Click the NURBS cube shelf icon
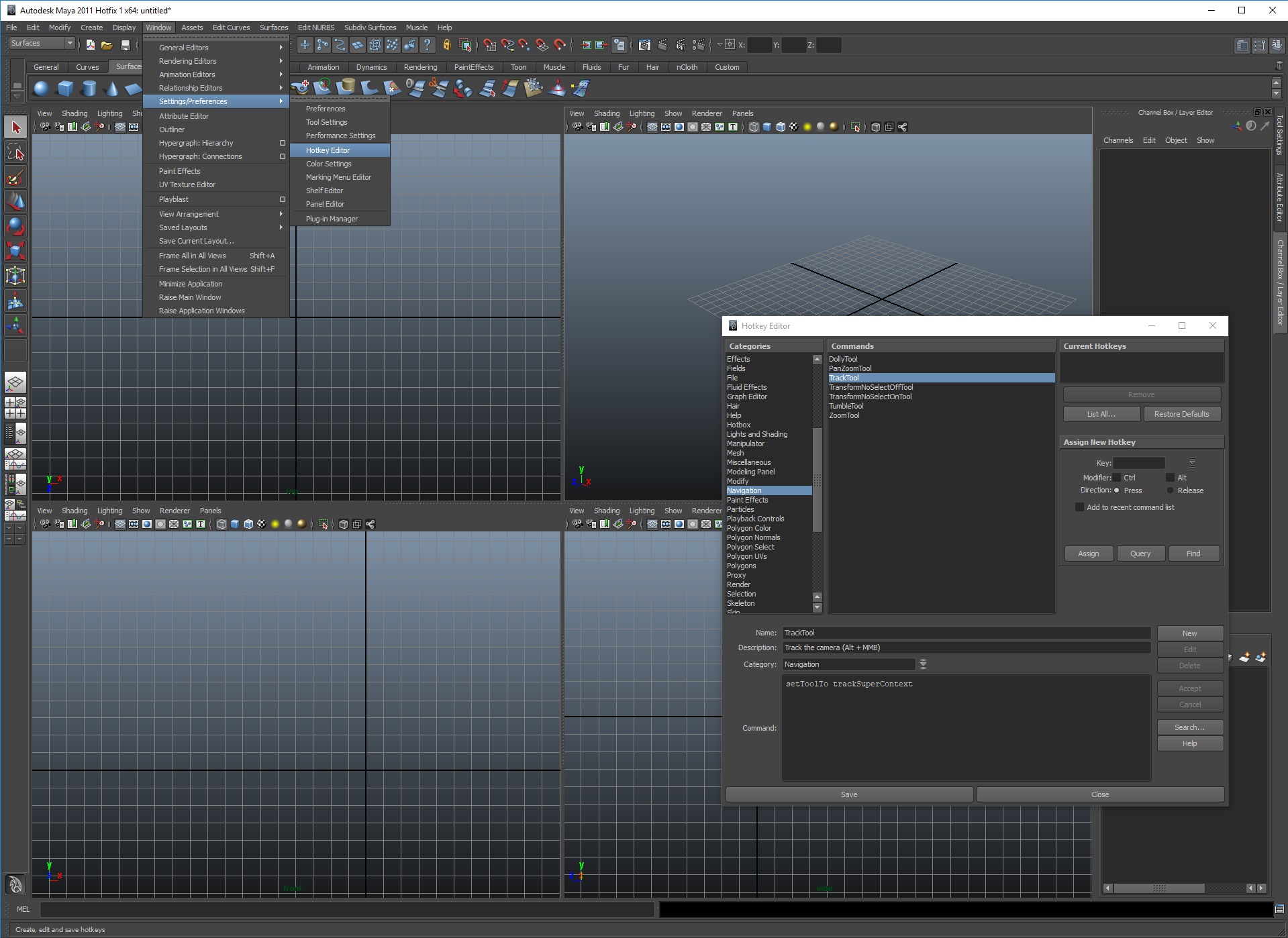The height and width of the screenshot is (938, 1288). click(x=65, y=88)
